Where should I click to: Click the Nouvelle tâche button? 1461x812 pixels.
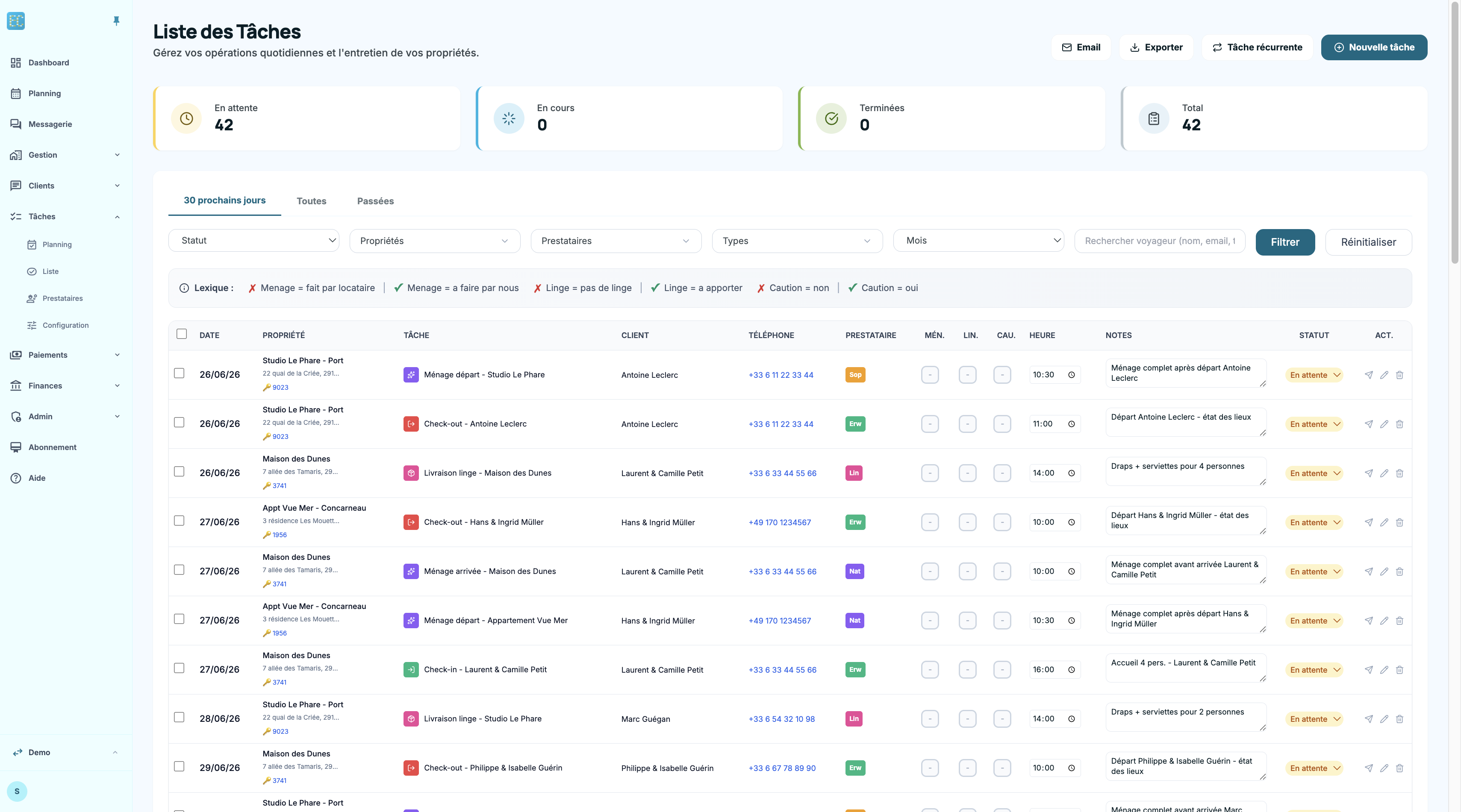[x=1374, y=47]
